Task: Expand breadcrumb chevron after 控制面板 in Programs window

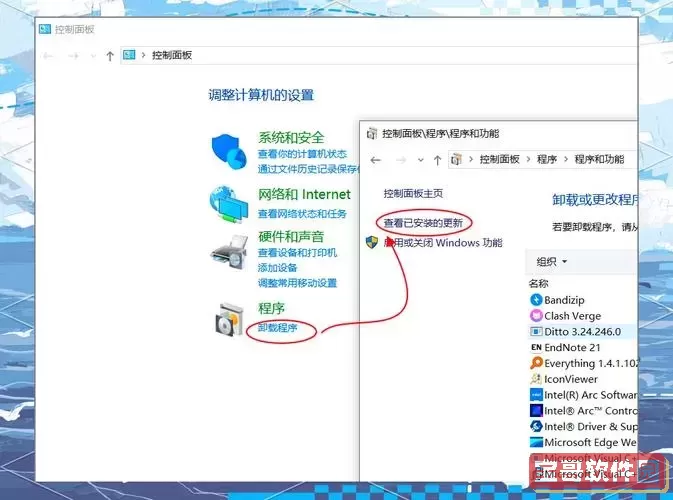Action: [528, 160]
